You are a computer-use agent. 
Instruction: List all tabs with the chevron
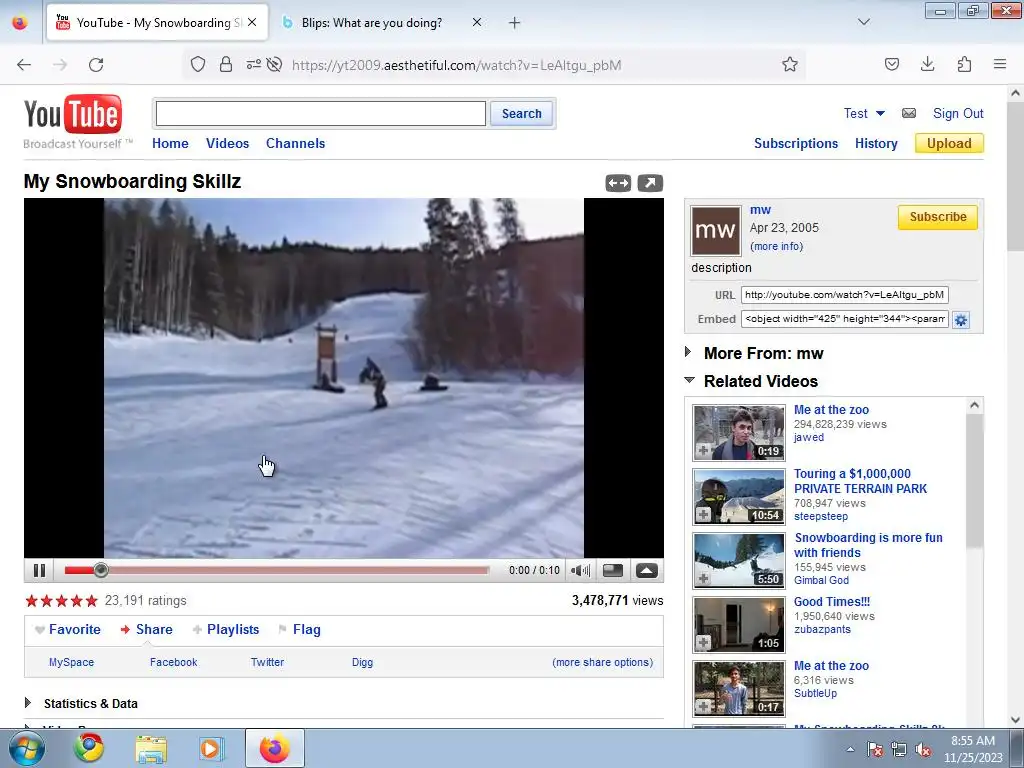(863, 22)
